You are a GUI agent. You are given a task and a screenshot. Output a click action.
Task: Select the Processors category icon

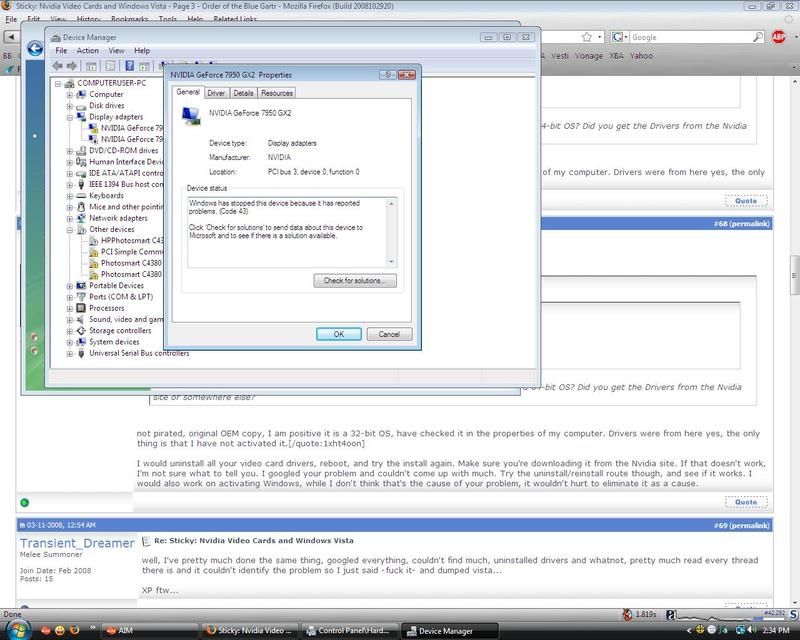pyautogui.click(x=81, y=308)
